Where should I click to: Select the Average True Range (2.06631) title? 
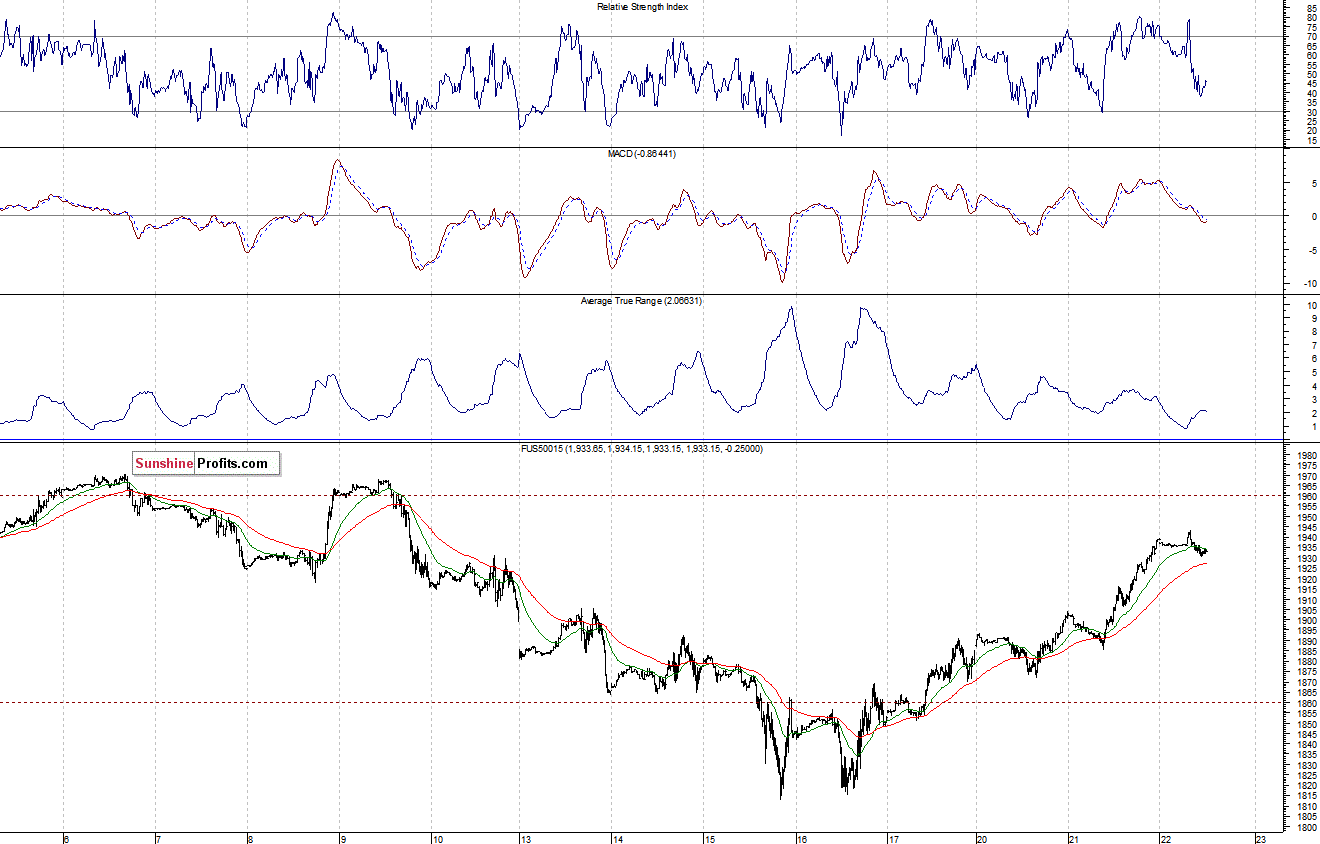pyautogui.click(x=642, y=300)
